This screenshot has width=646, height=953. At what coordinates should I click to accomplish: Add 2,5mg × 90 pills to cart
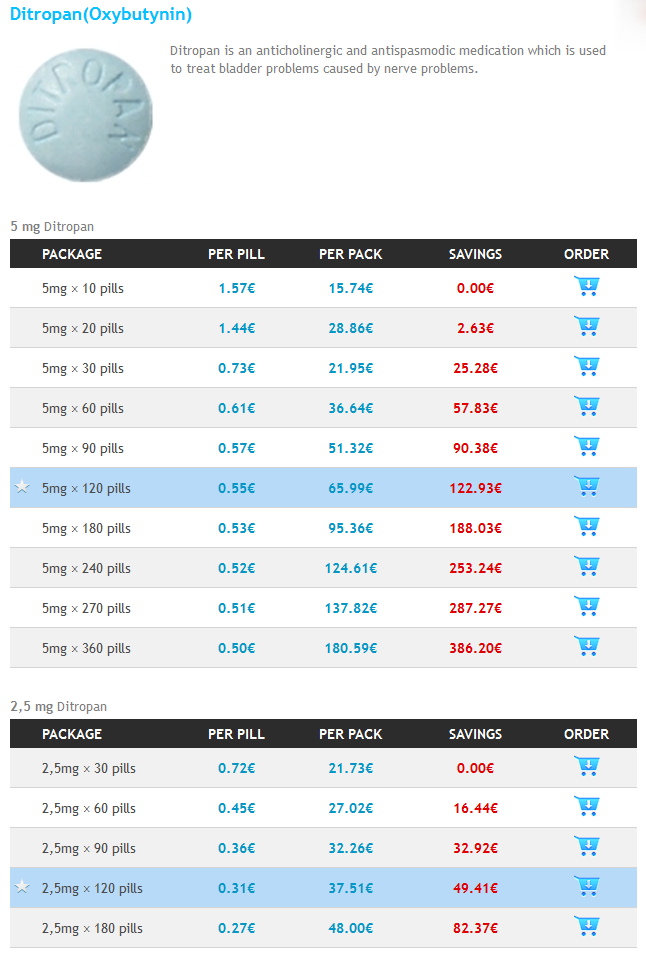point(586,847)
